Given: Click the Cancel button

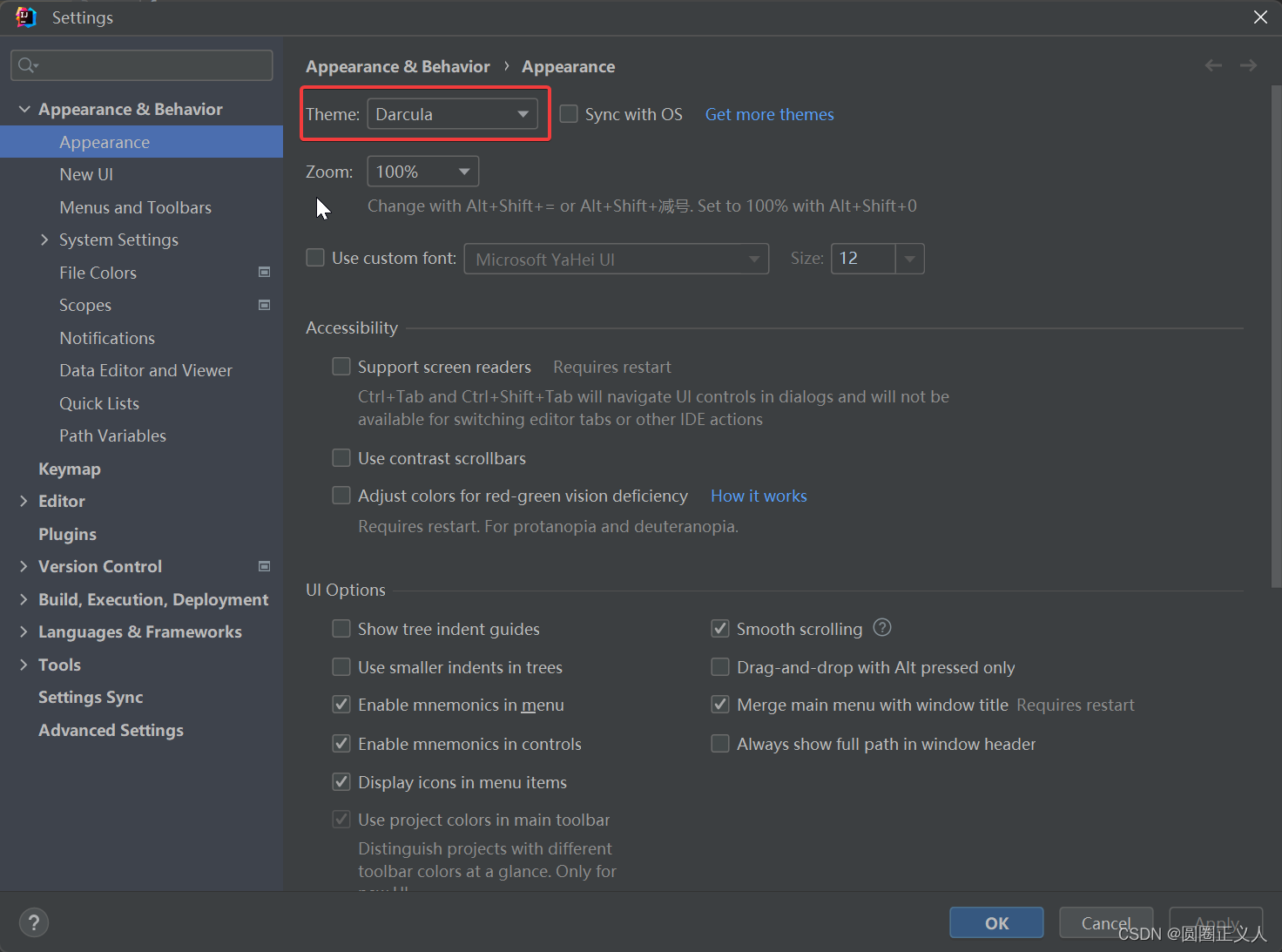Looking at the screenshot, I should click(1106, 923).
